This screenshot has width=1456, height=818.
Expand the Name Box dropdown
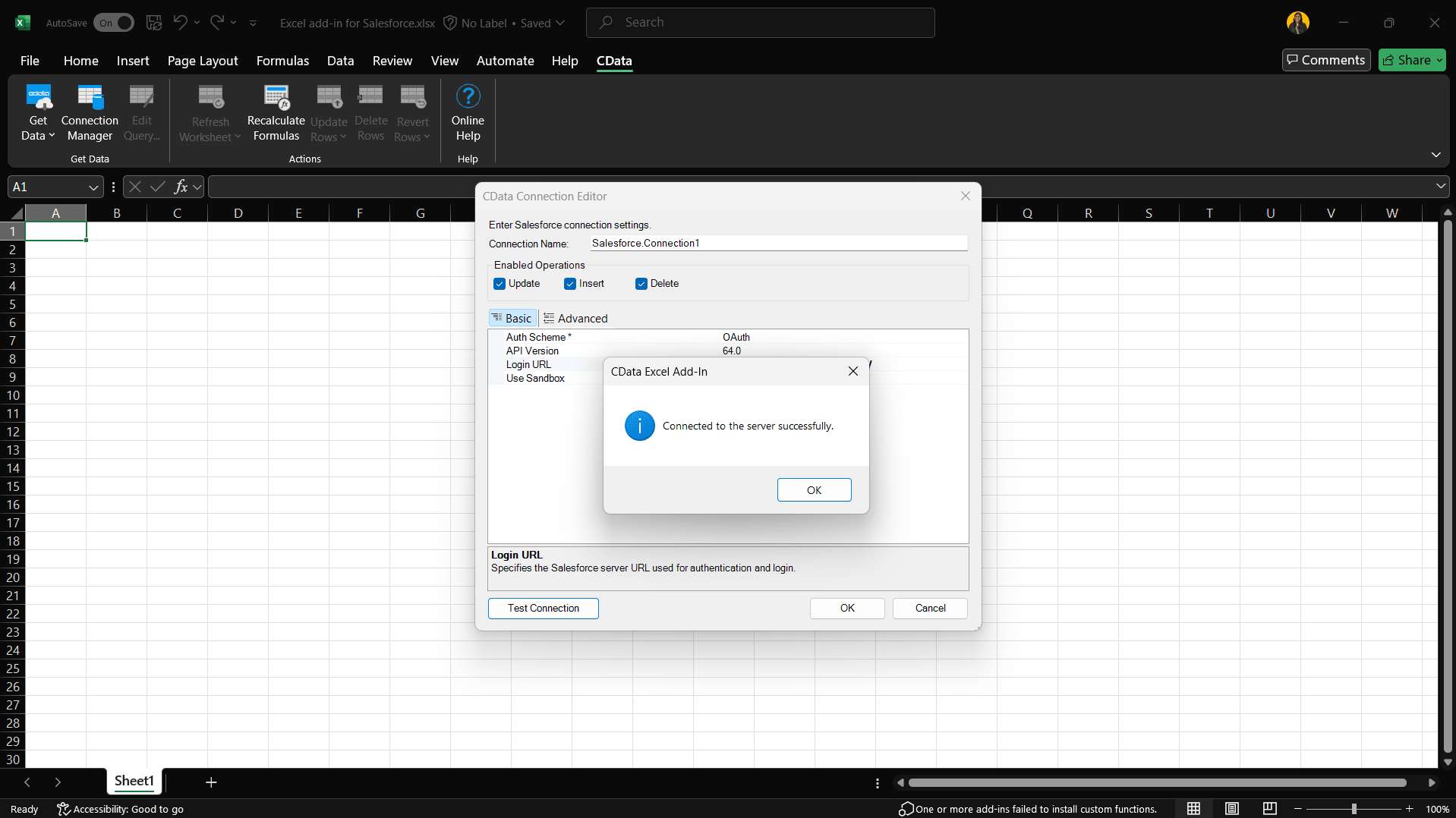(x=93, y=187)
